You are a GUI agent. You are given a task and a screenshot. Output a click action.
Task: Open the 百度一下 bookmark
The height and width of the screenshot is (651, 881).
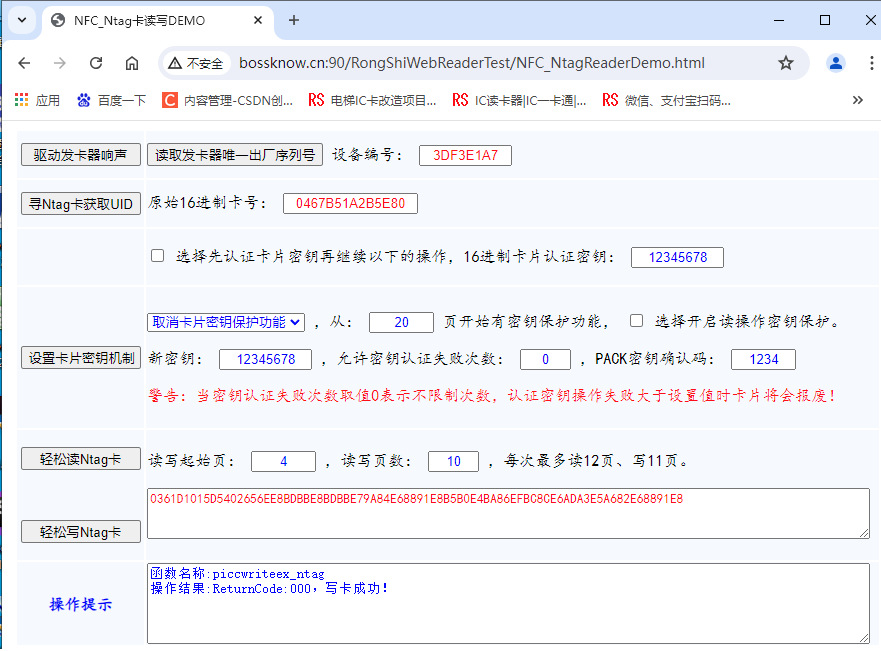pyautogui.click(x=112, y=101)
